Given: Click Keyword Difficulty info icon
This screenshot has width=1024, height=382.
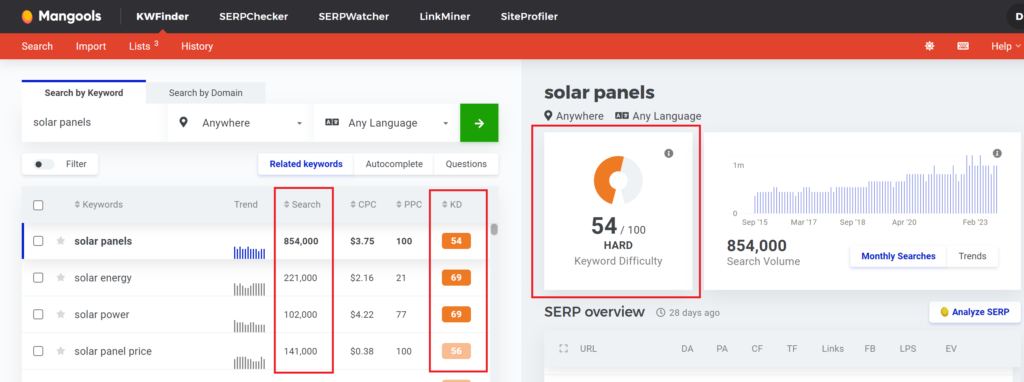Looking at the screenshot, I should tap(668, 153).
